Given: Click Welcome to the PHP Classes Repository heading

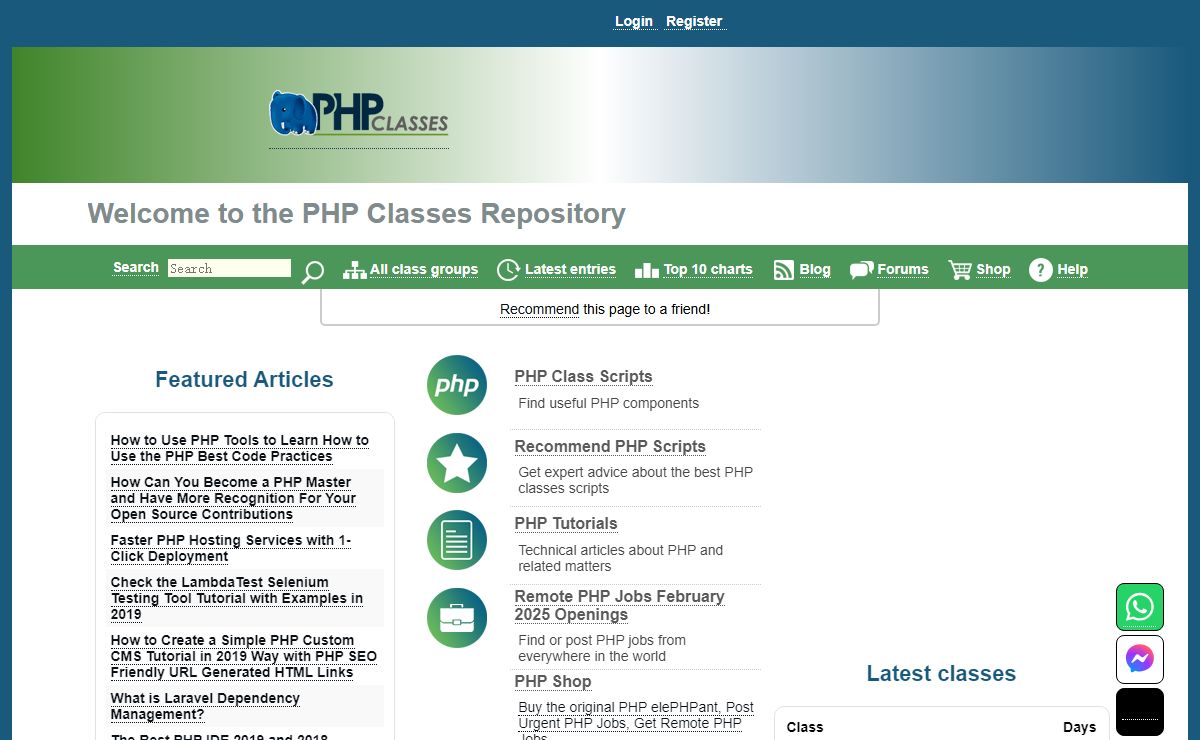Looking at the screenshot, I should (x=356, y=213).
